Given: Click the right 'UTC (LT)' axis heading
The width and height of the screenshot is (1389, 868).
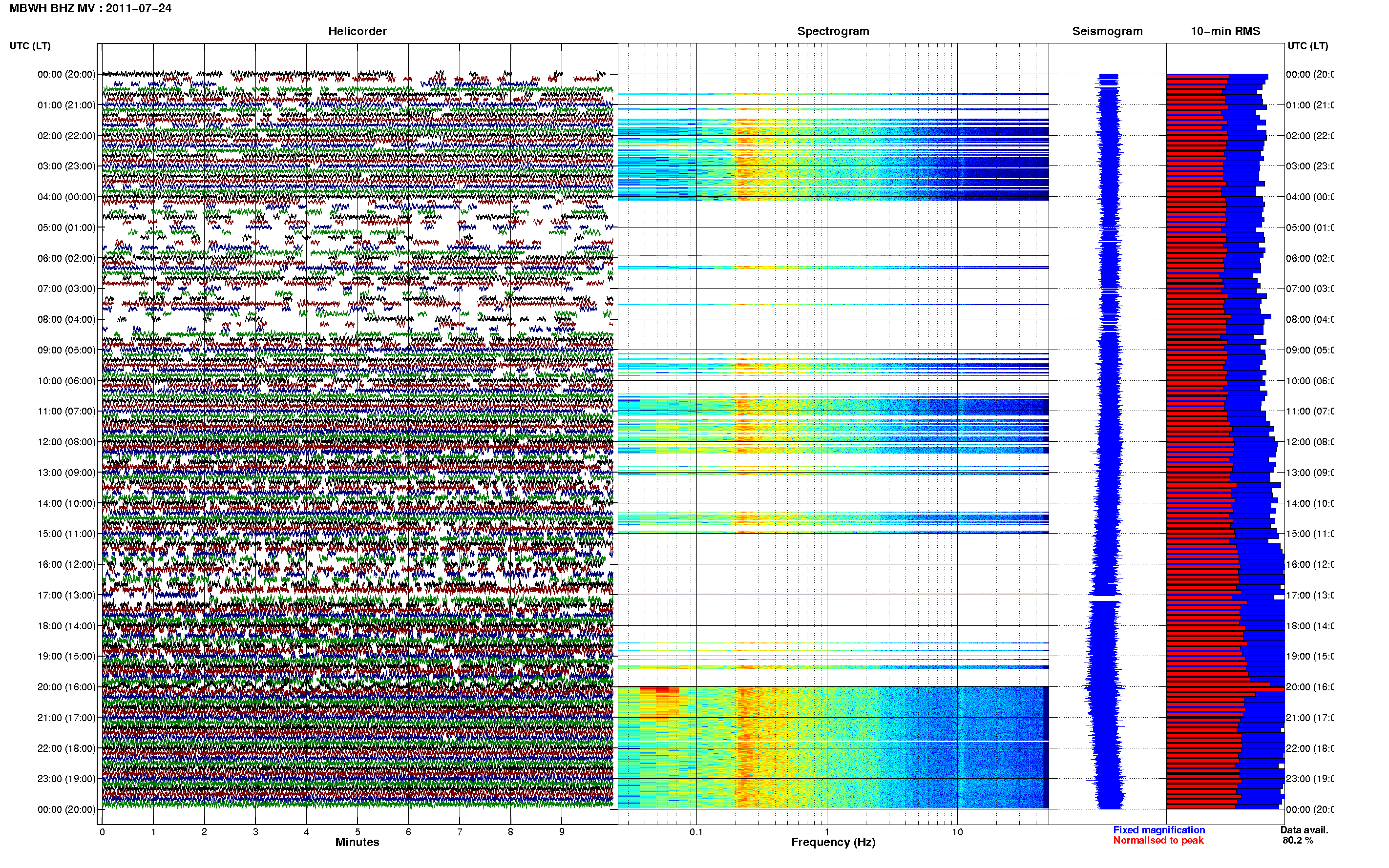Looking at the screenshot, I should click(x=1307, y=46).
